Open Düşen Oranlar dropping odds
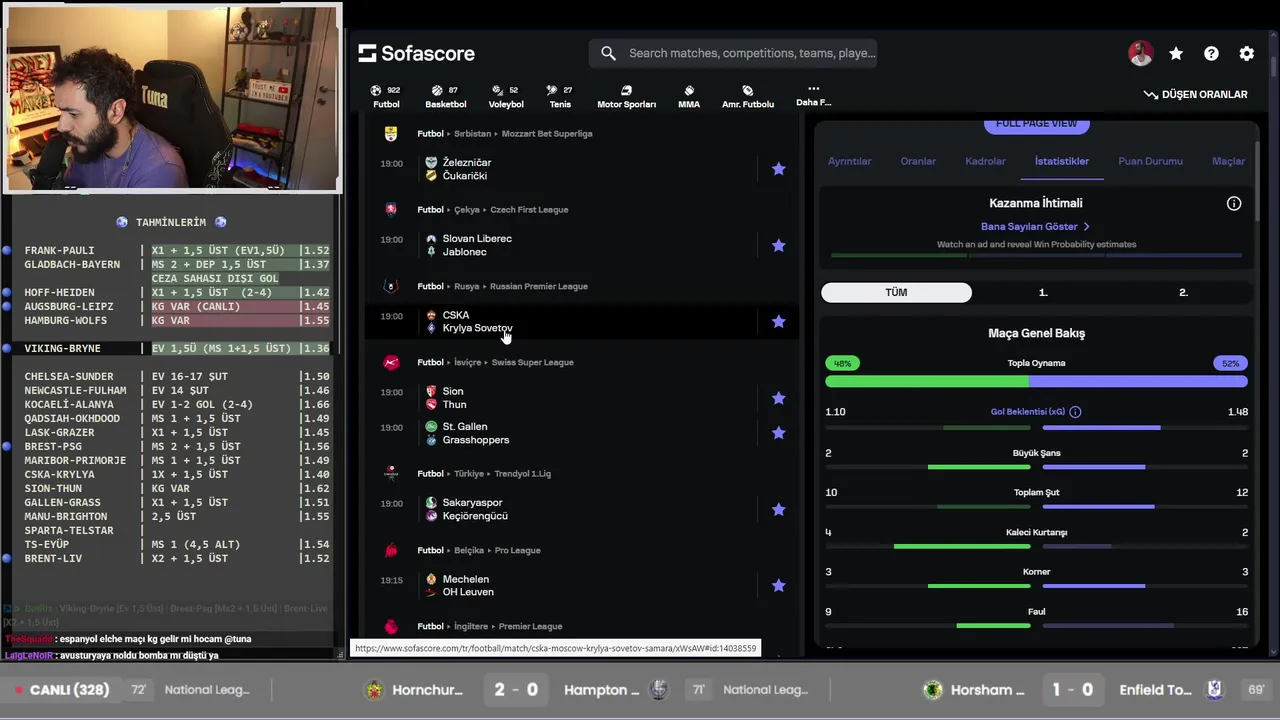The image size is (1280, 720). pos(1195,94)
